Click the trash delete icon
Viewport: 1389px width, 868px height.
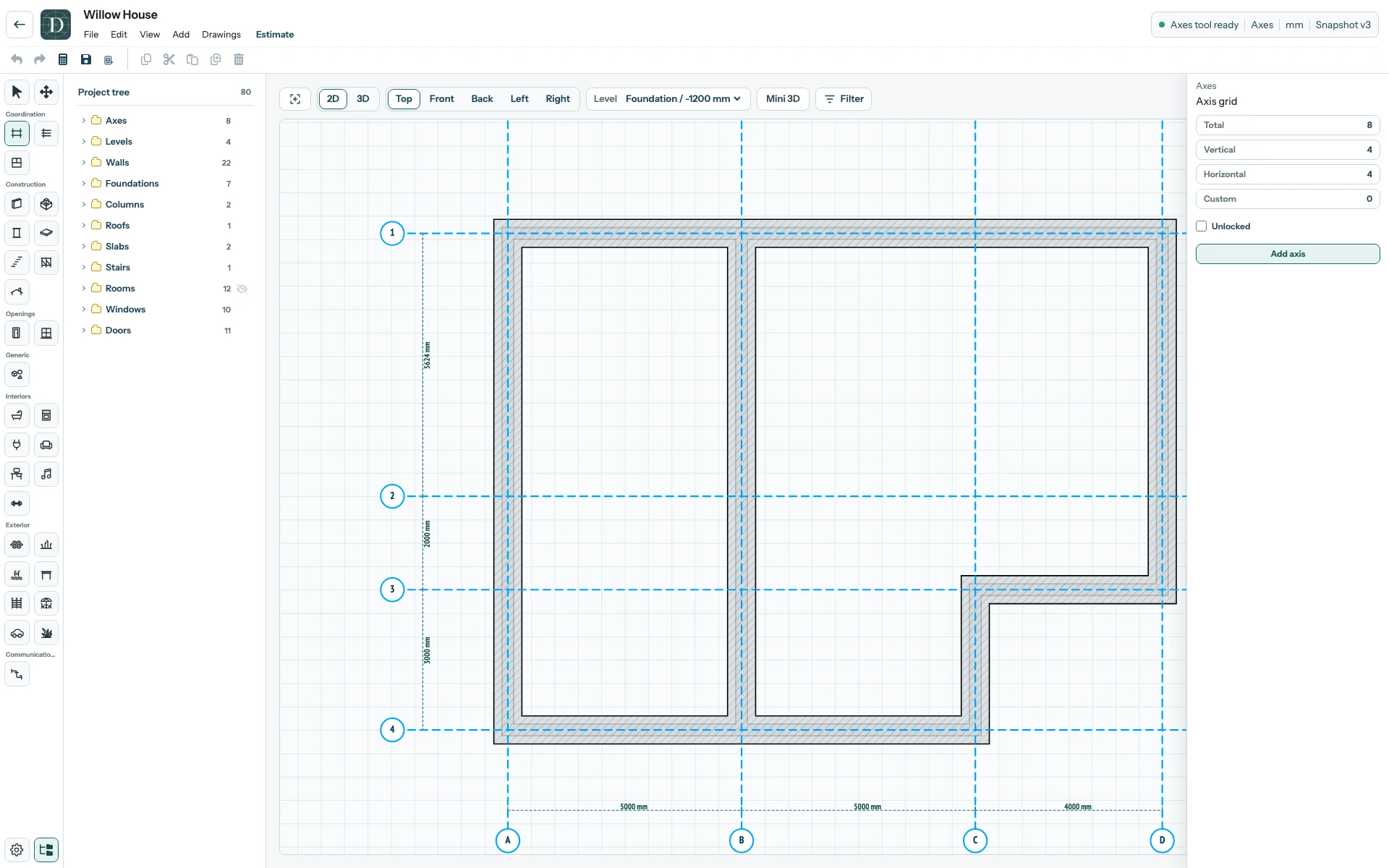pyautogui.click(x=239, y=59)
